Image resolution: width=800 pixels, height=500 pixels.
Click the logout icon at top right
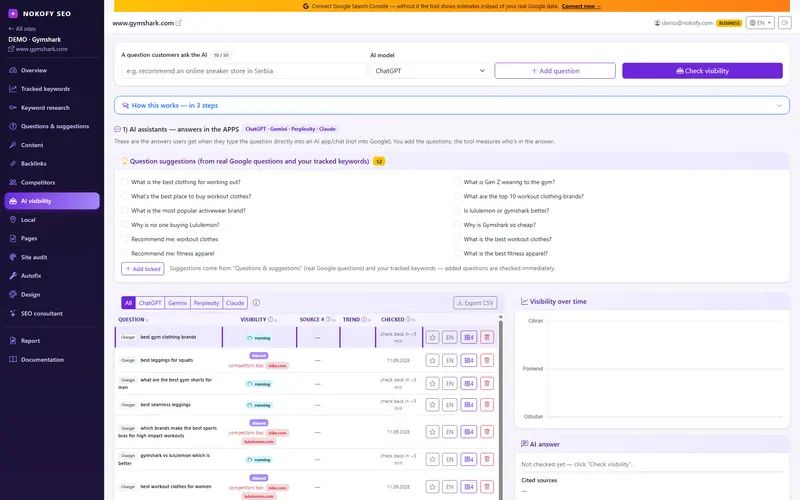[x=785, y=23]
